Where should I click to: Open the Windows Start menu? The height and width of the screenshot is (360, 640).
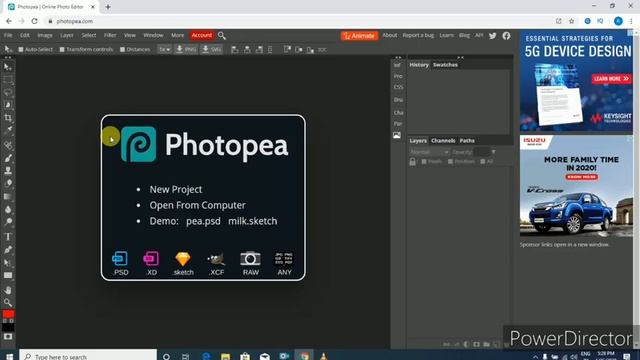tap(9, 356)
